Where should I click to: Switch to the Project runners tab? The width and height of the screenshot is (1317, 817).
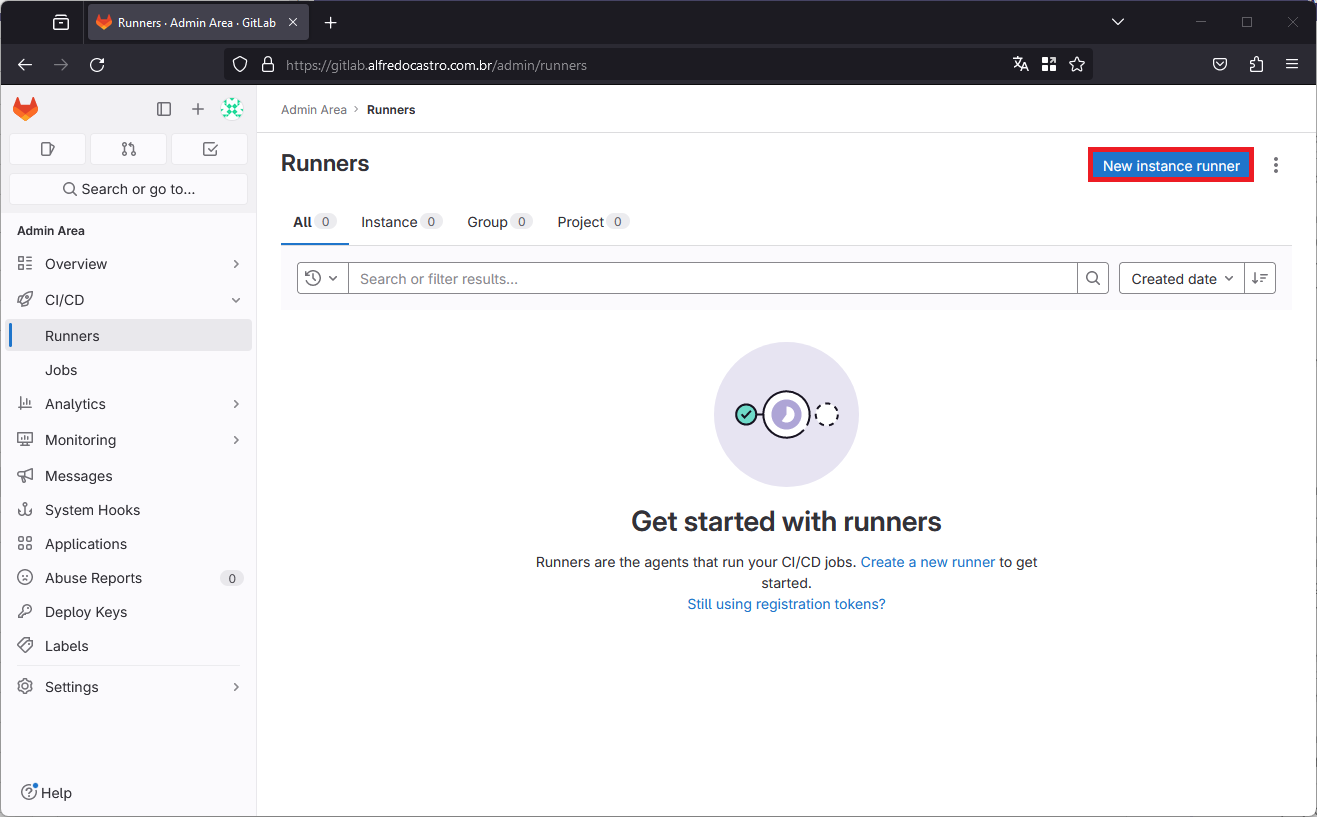click(x=593, y=222)
